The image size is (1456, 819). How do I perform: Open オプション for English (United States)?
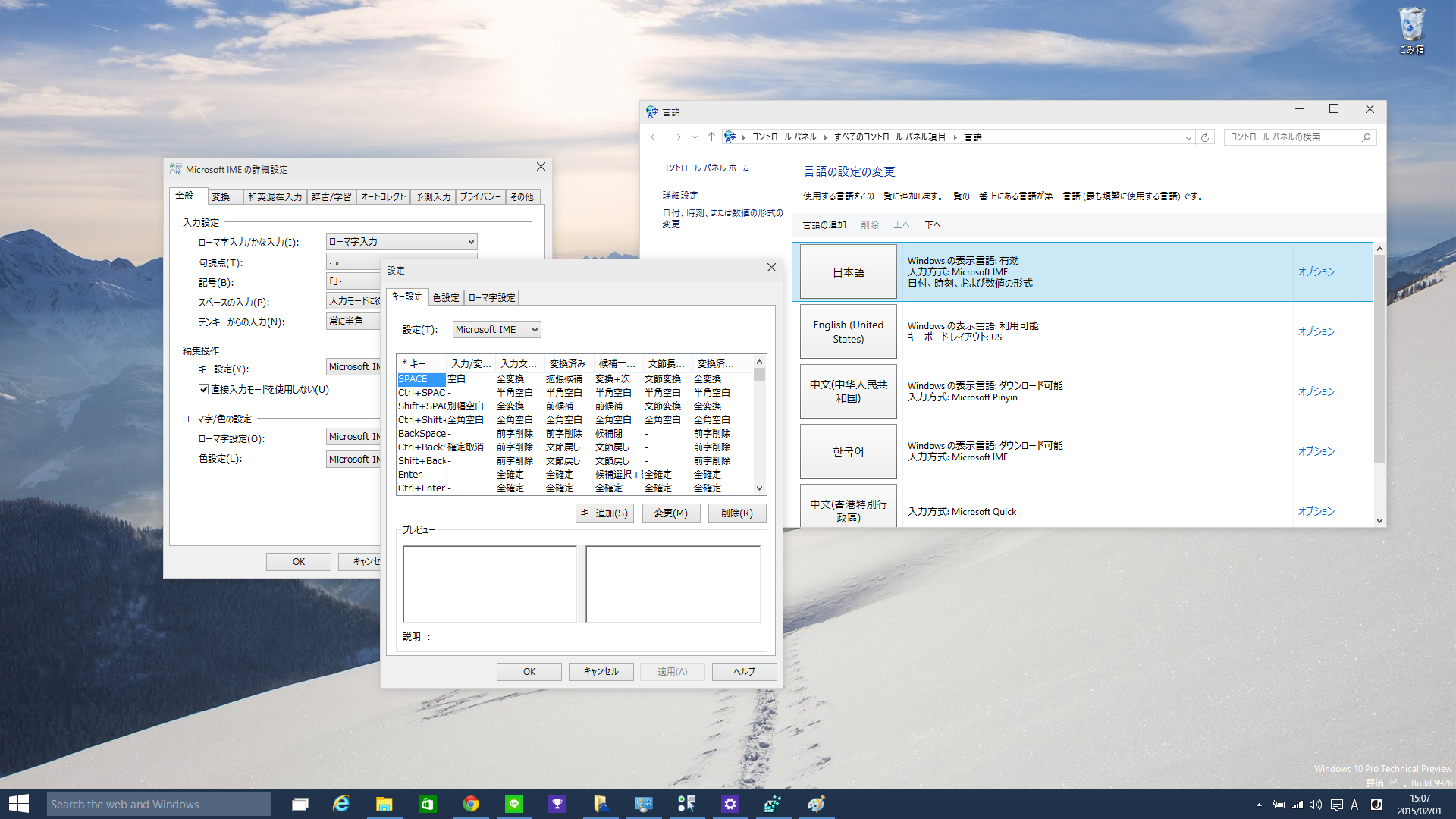tap(1316, 331)
